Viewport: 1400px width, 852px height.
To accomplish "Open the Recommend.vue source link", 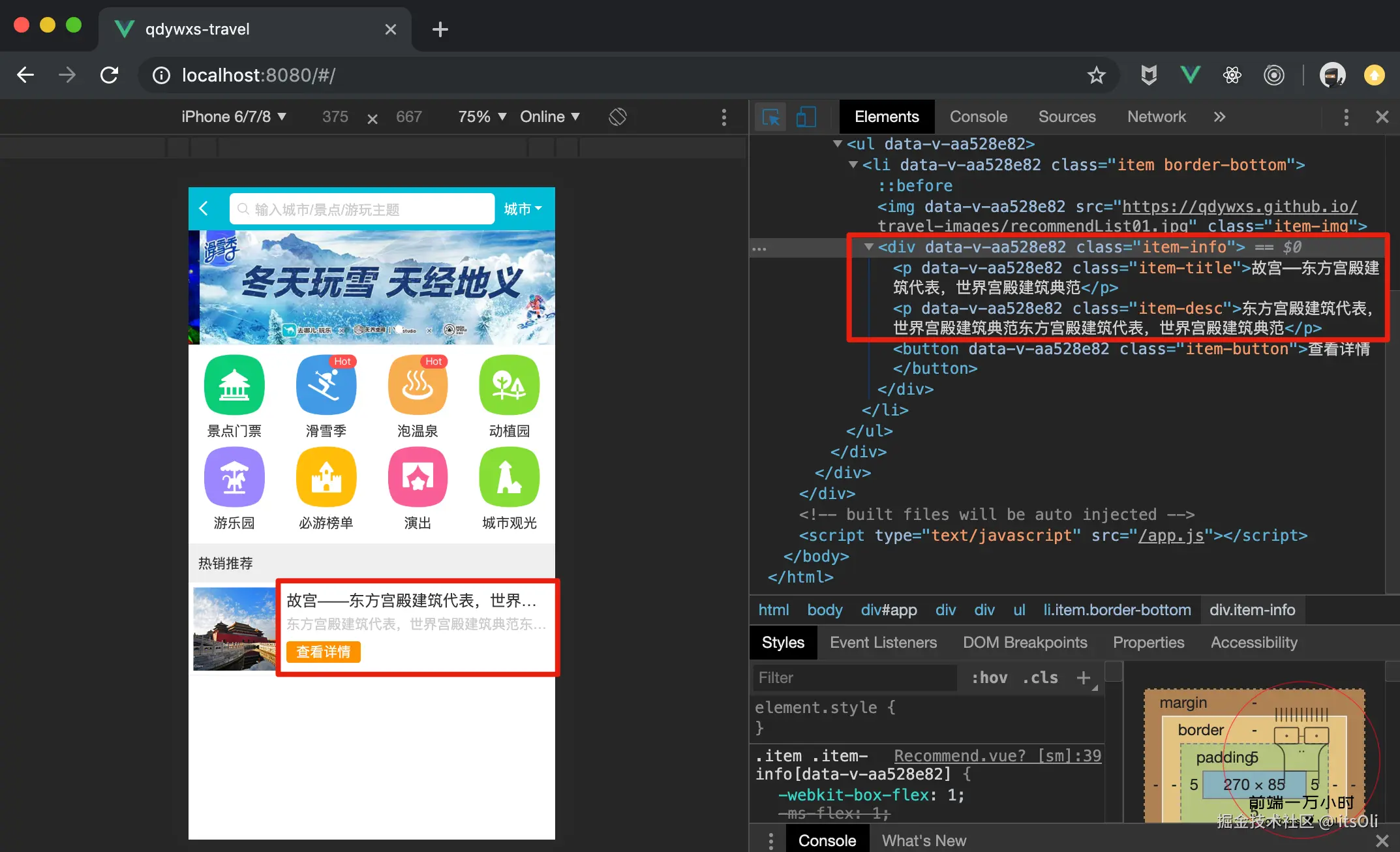I will 997,755.
